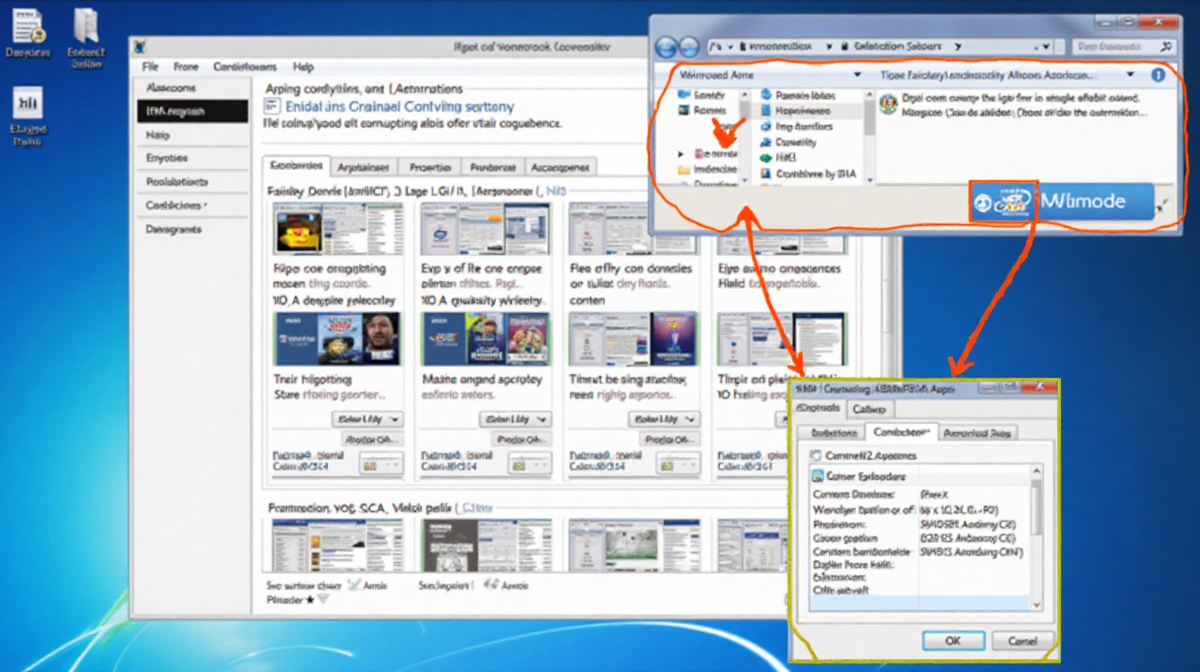The height and width of the screenshot is (672, 1200).
Task: Click the small icon button at second card's bottom
Action: [x=529, y=464]
